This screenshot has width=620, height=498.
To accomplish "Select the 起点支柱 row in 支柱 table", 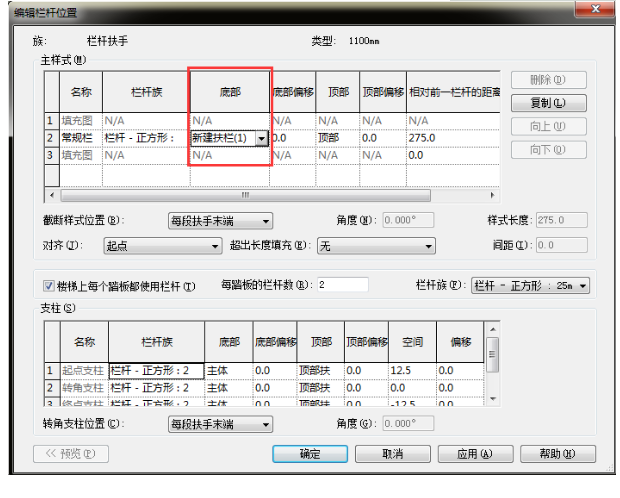I will [x=82, y=370].
